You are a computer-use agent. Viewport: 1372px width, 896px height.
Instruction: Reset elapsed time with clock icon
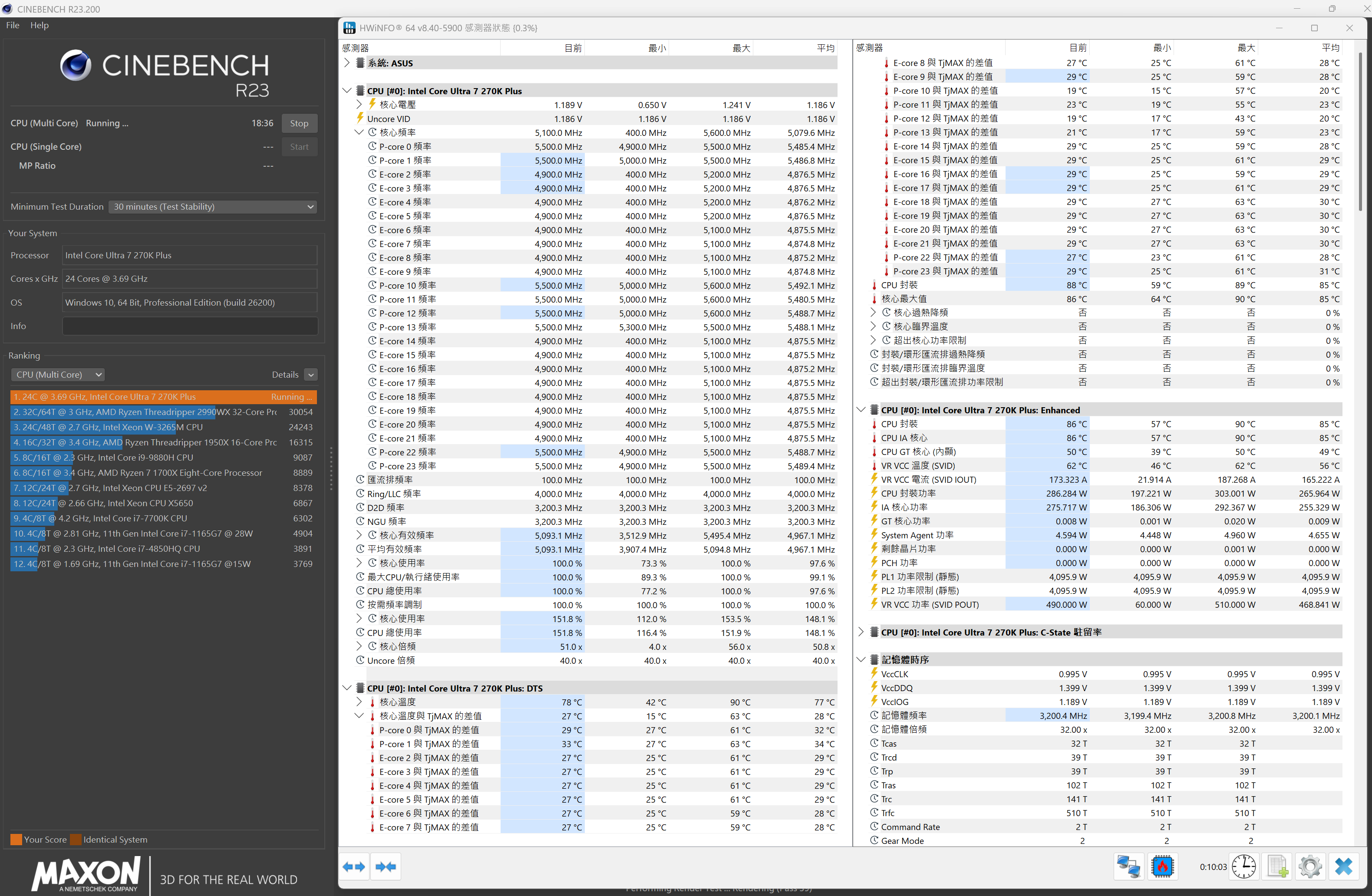click(1243, 866)
